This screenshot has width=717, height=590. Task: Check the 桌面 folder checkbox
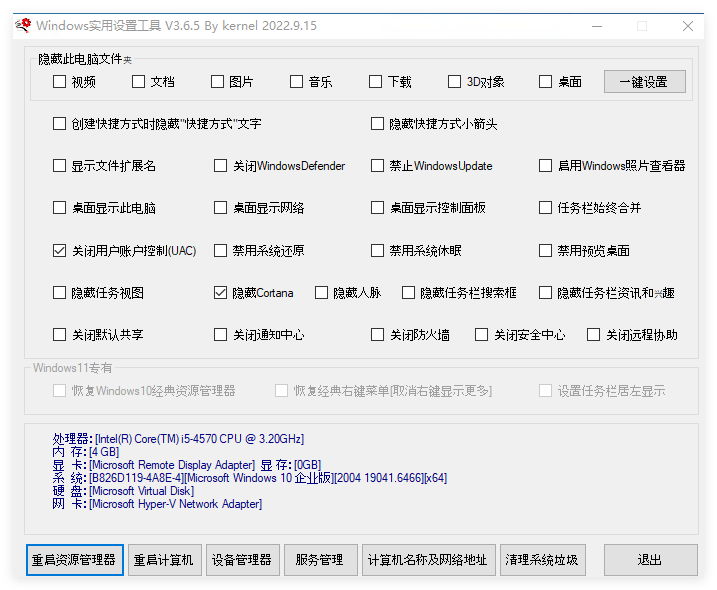pyautogui.click(x=545, y=82)
